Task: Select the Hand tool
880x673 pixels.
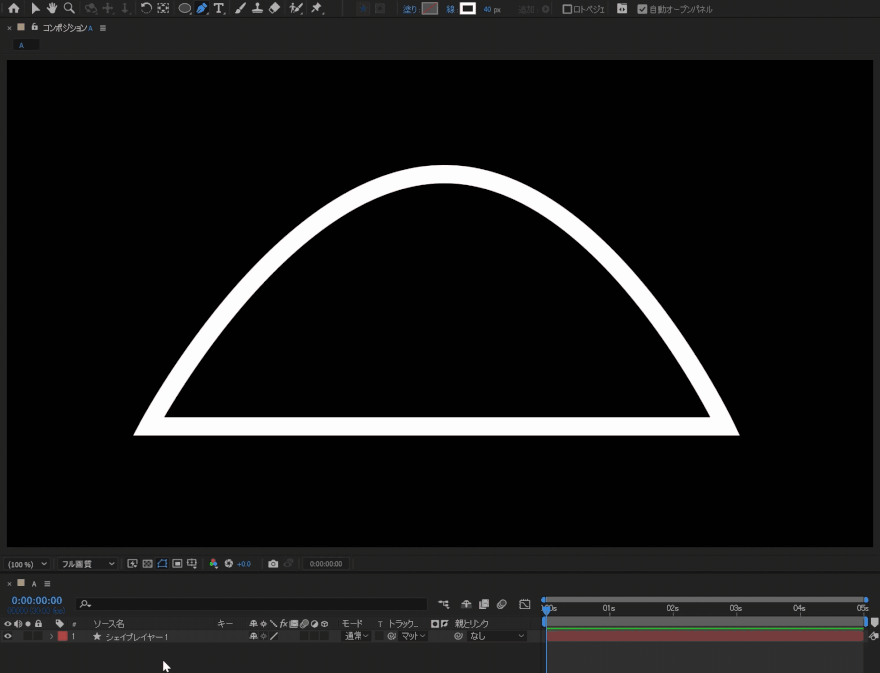Action: 52,8
